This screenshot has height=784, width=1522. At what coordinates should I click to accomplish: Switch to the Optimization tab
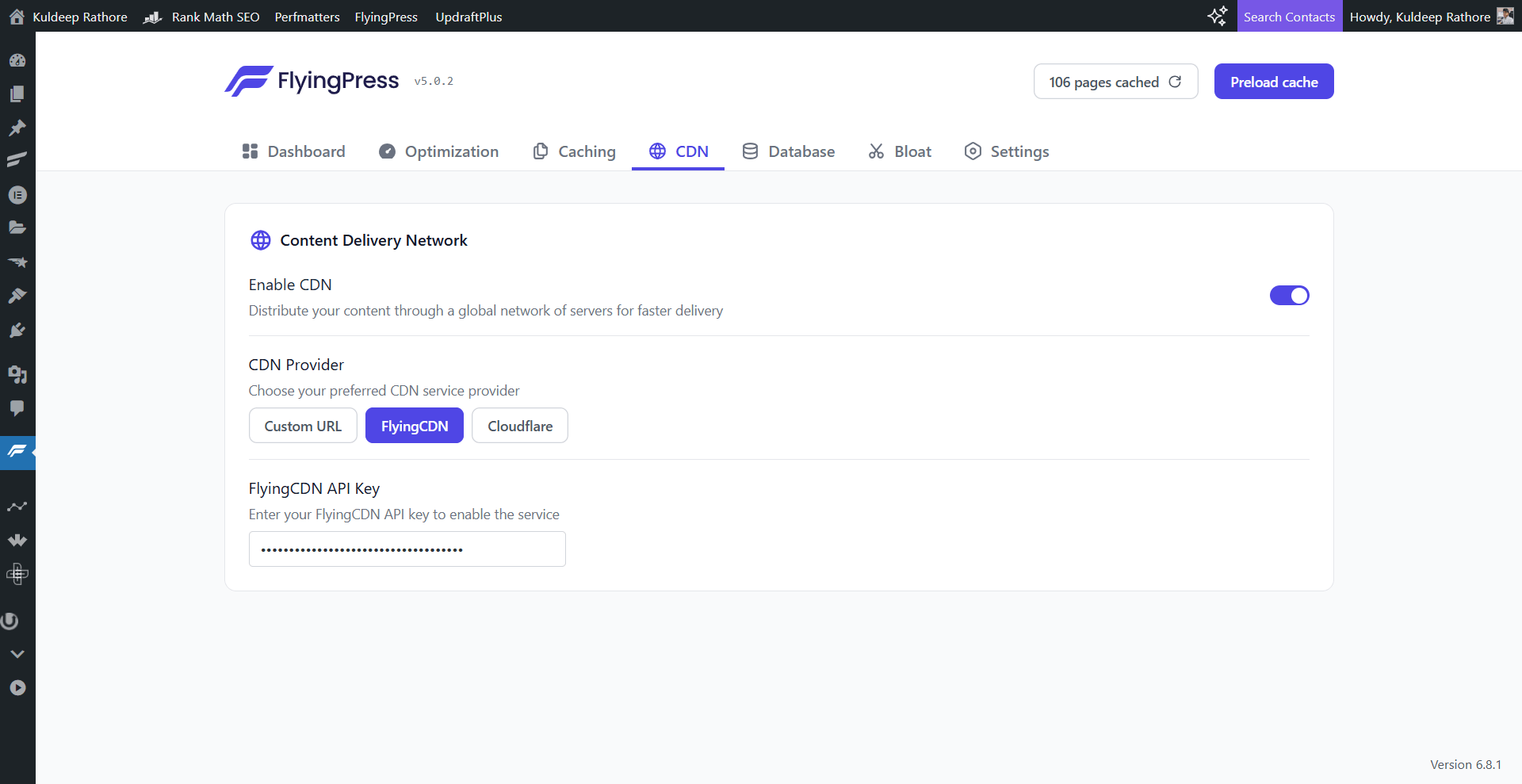click(438, 151)
